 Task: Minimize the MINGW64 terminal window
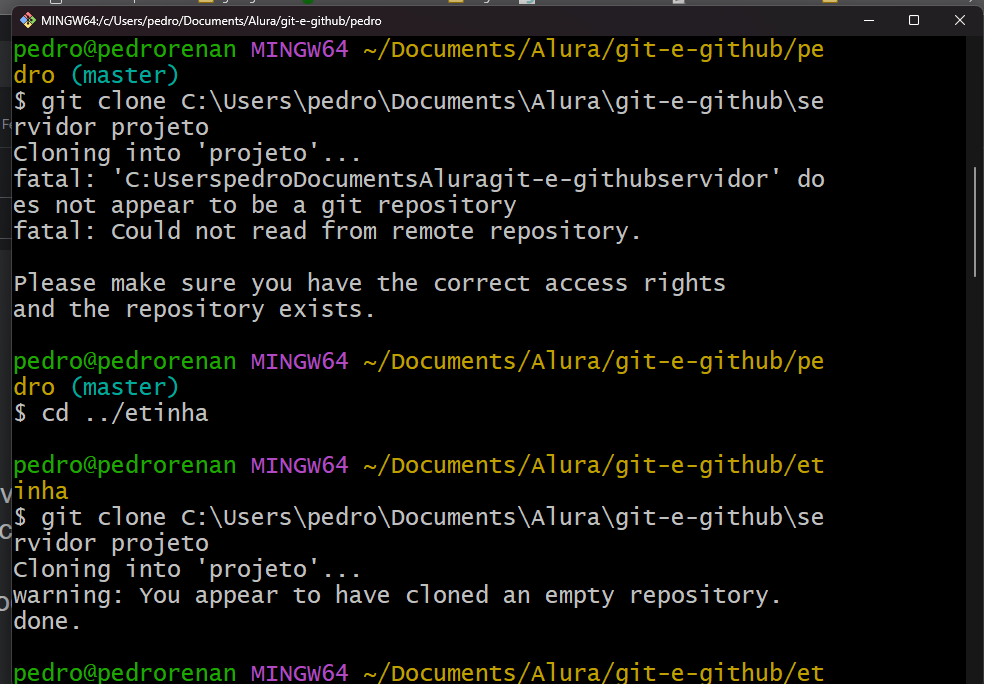869,21
